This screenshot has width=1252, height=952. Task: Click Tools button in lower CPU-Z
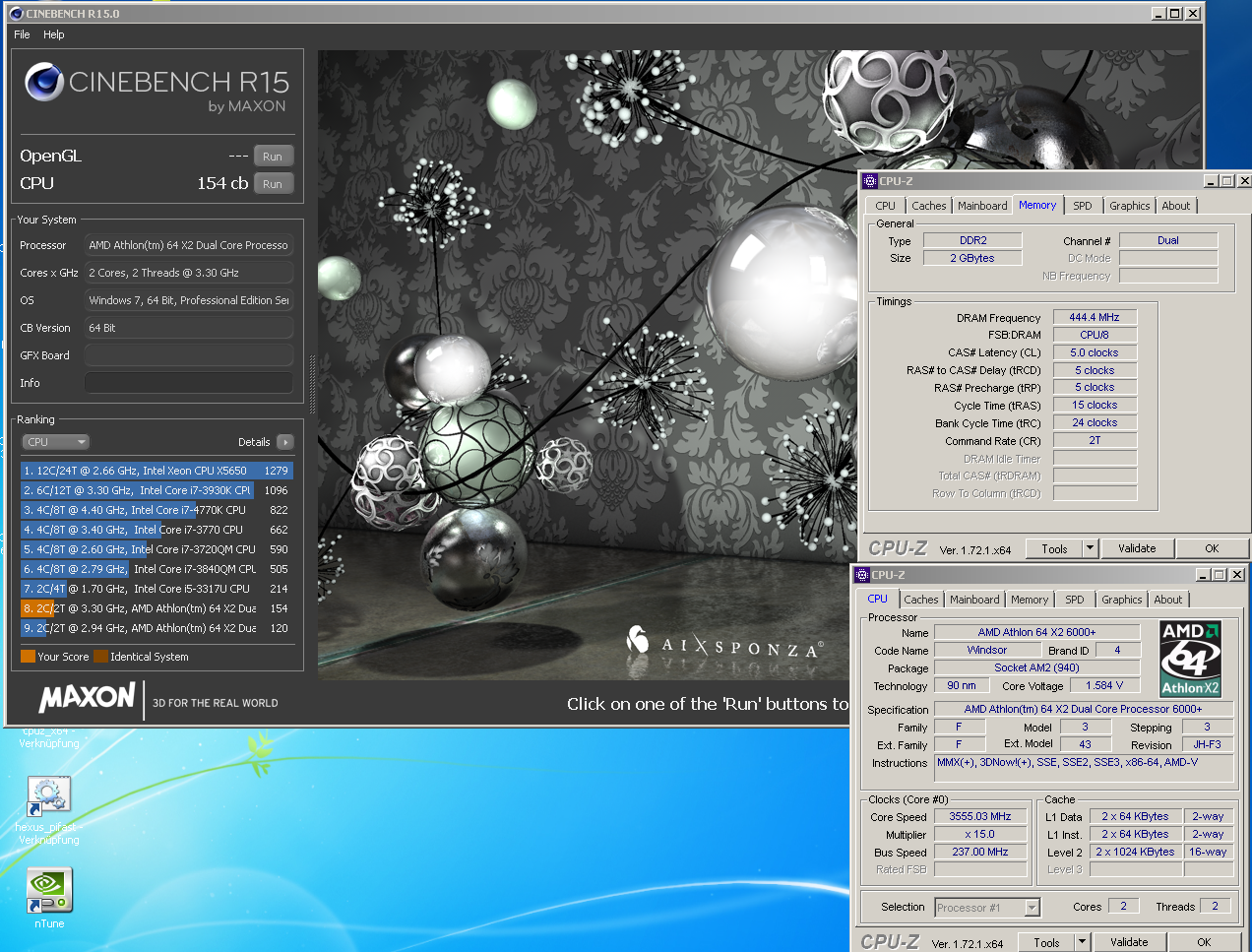1046,942
